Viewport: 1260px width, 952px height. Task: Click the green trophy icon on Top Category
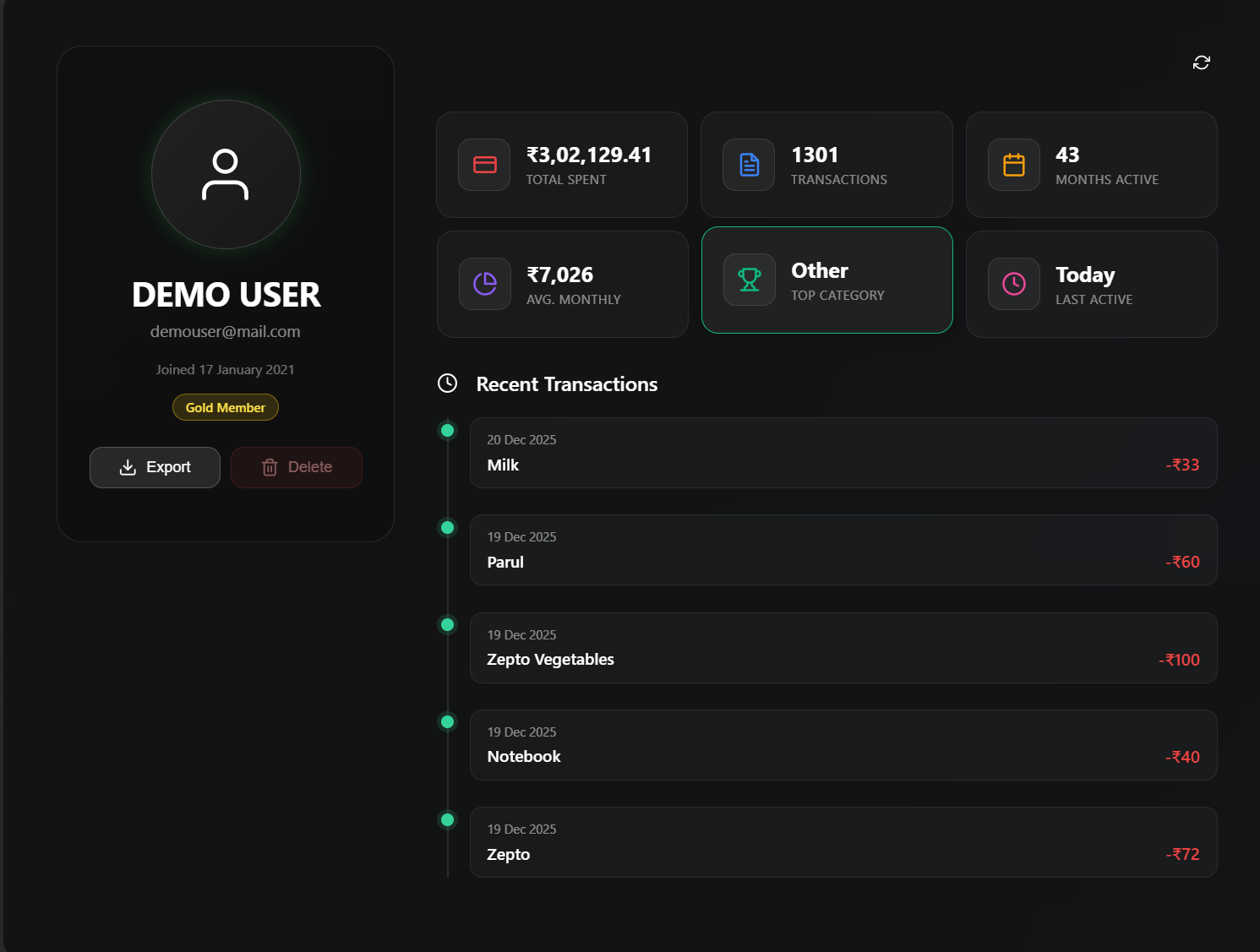coord(749,280)
